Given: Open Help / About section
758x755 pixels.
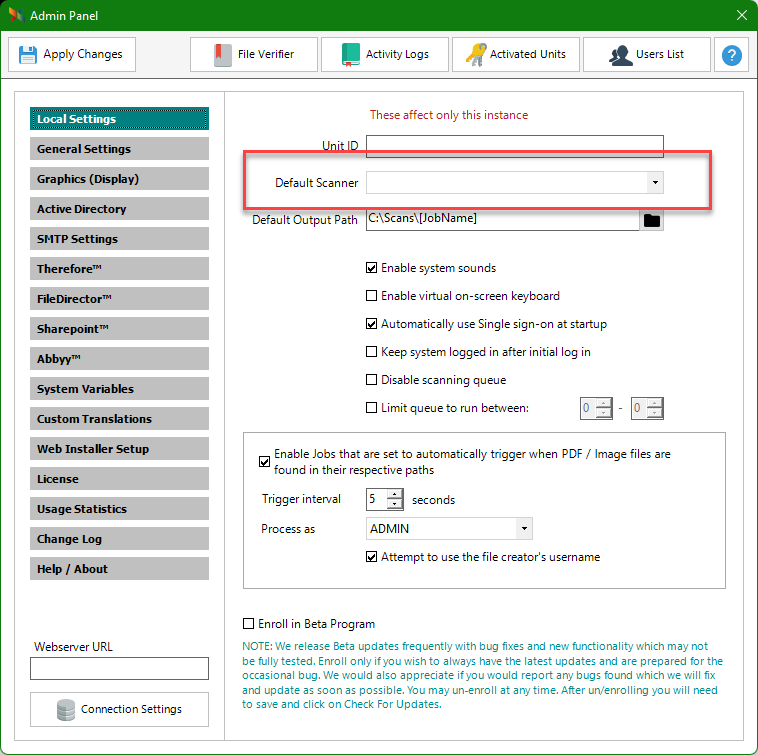Looking at the screenshot, I should pyautogui.click(x=119, y=568).
